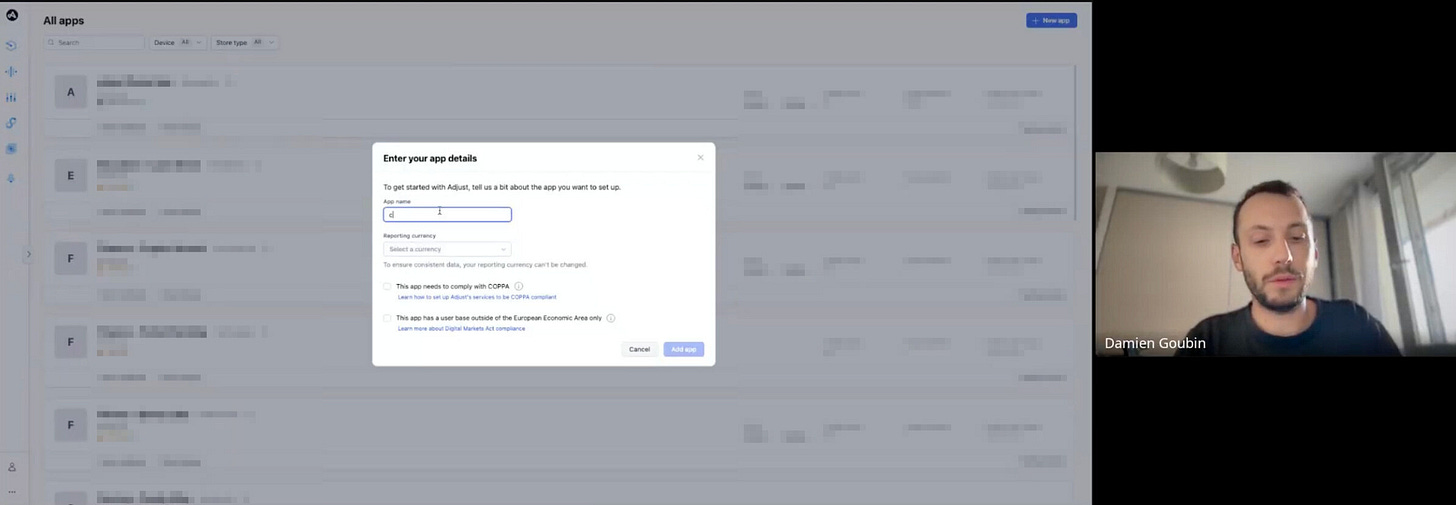The height and width of the screenshot is (505, 1456).
Task: Click the Cancel button
Action: click(x=639, y=349)
